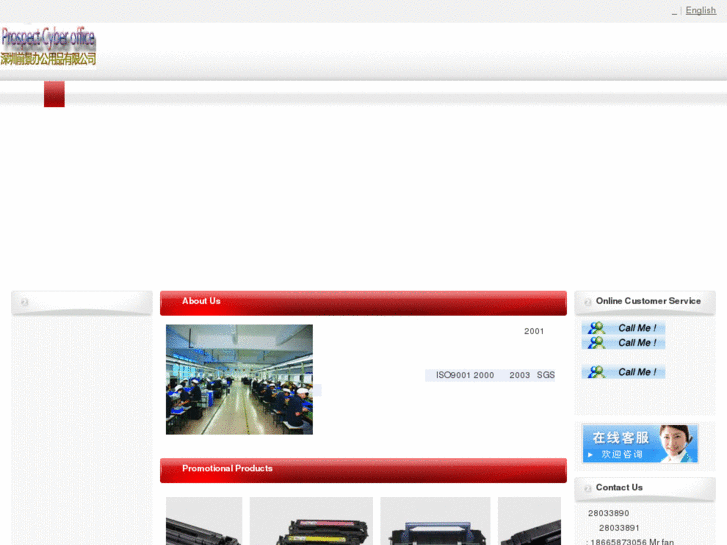Screen dimensions: 727x545
Task: Click the Contact Us heading
Action: tap(619, 487)
